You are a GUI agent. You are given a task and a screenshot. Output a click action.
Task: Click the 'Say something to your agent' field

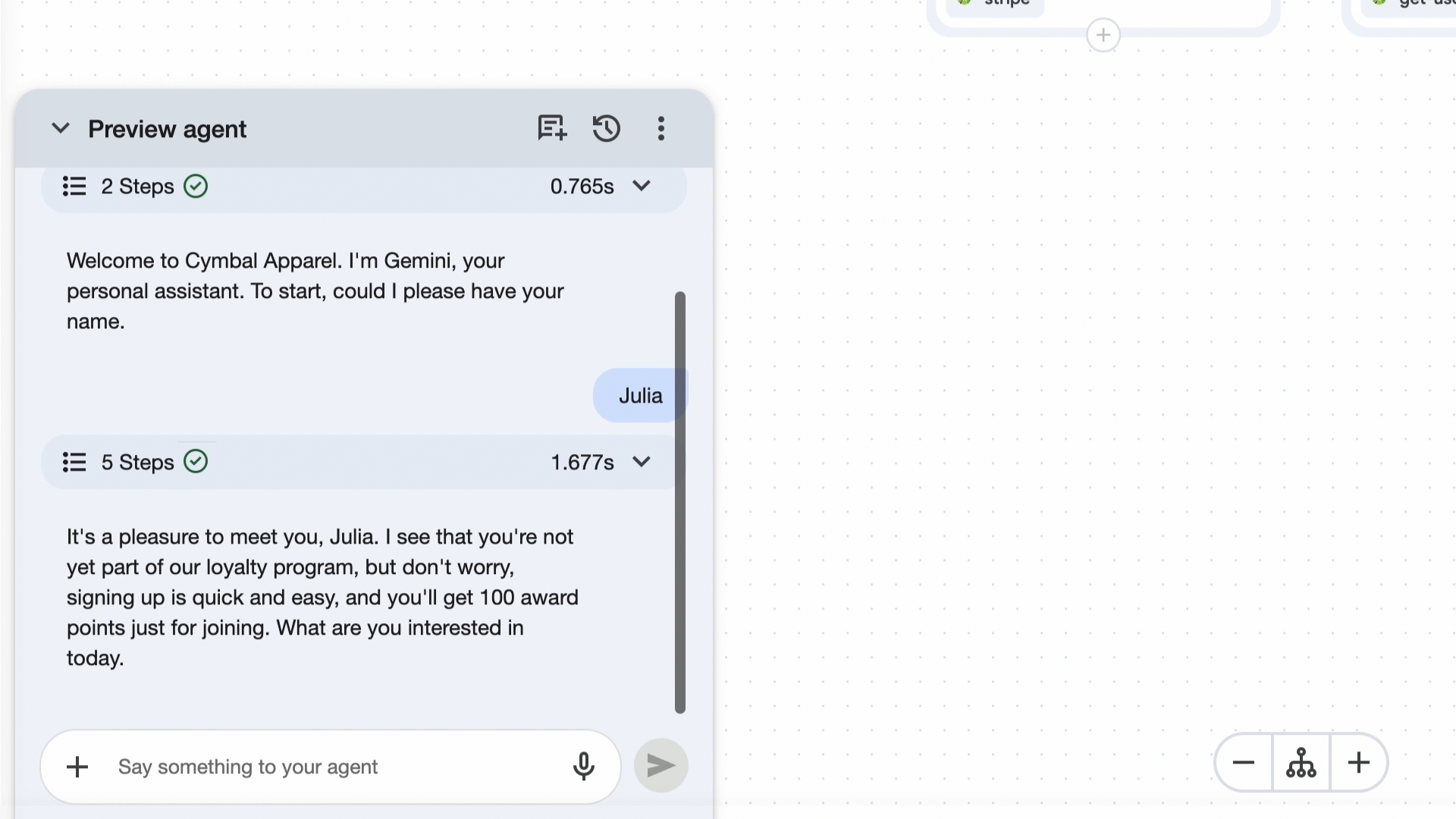pos(334,767)
